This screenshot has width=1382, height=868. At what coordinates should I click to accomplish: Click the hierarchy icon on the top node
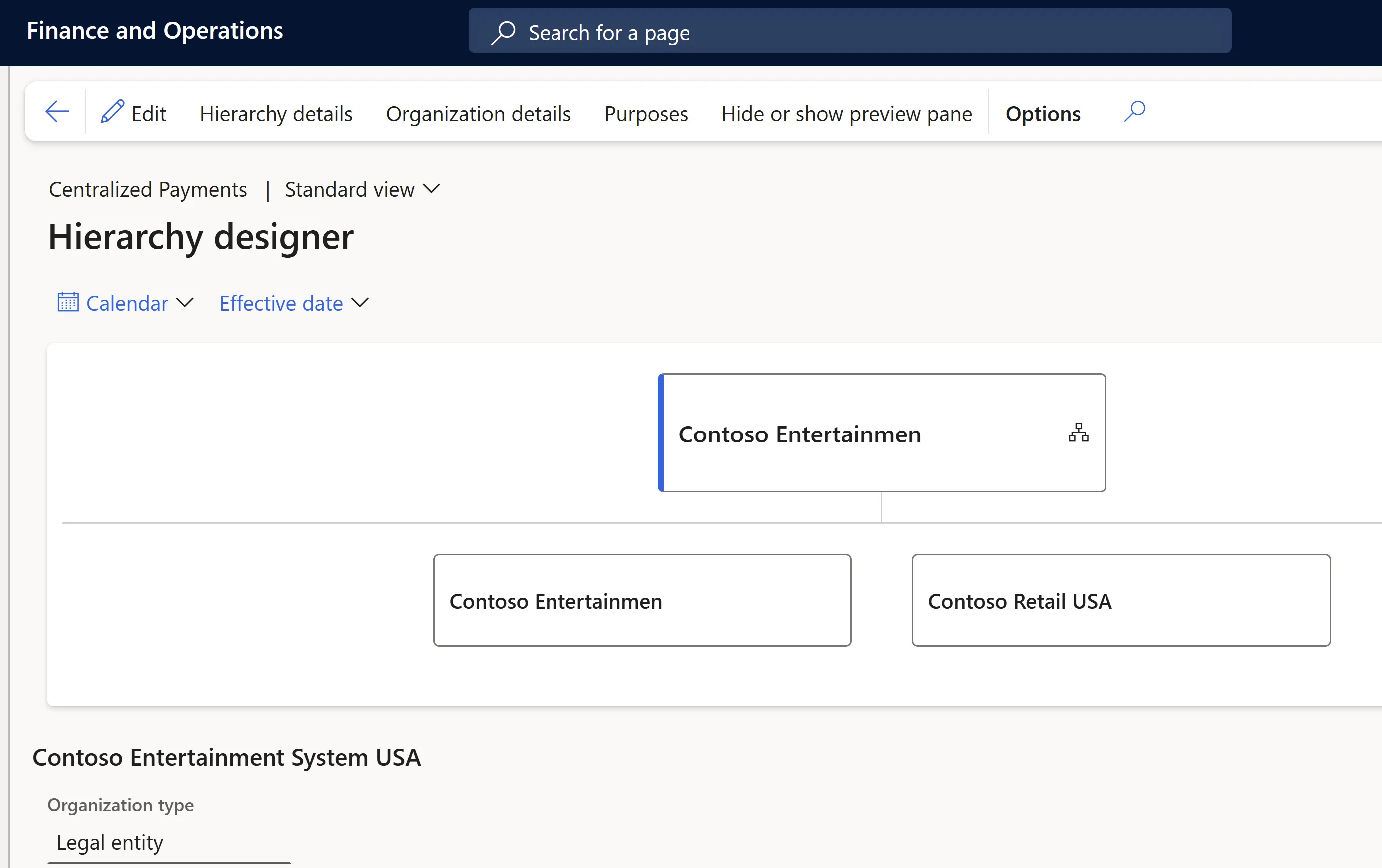(1079, 433)
